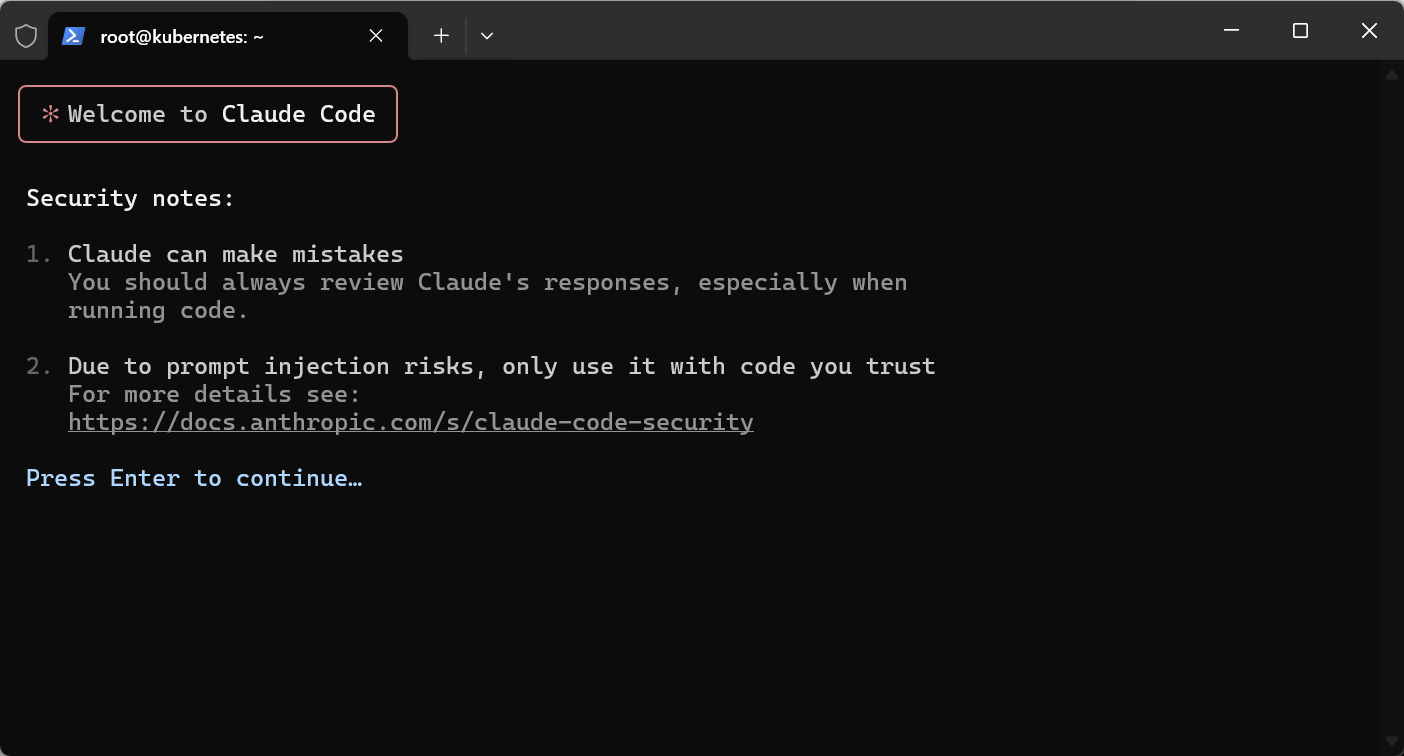Click the Claude can make mistakes line

[x=236, y=254]
